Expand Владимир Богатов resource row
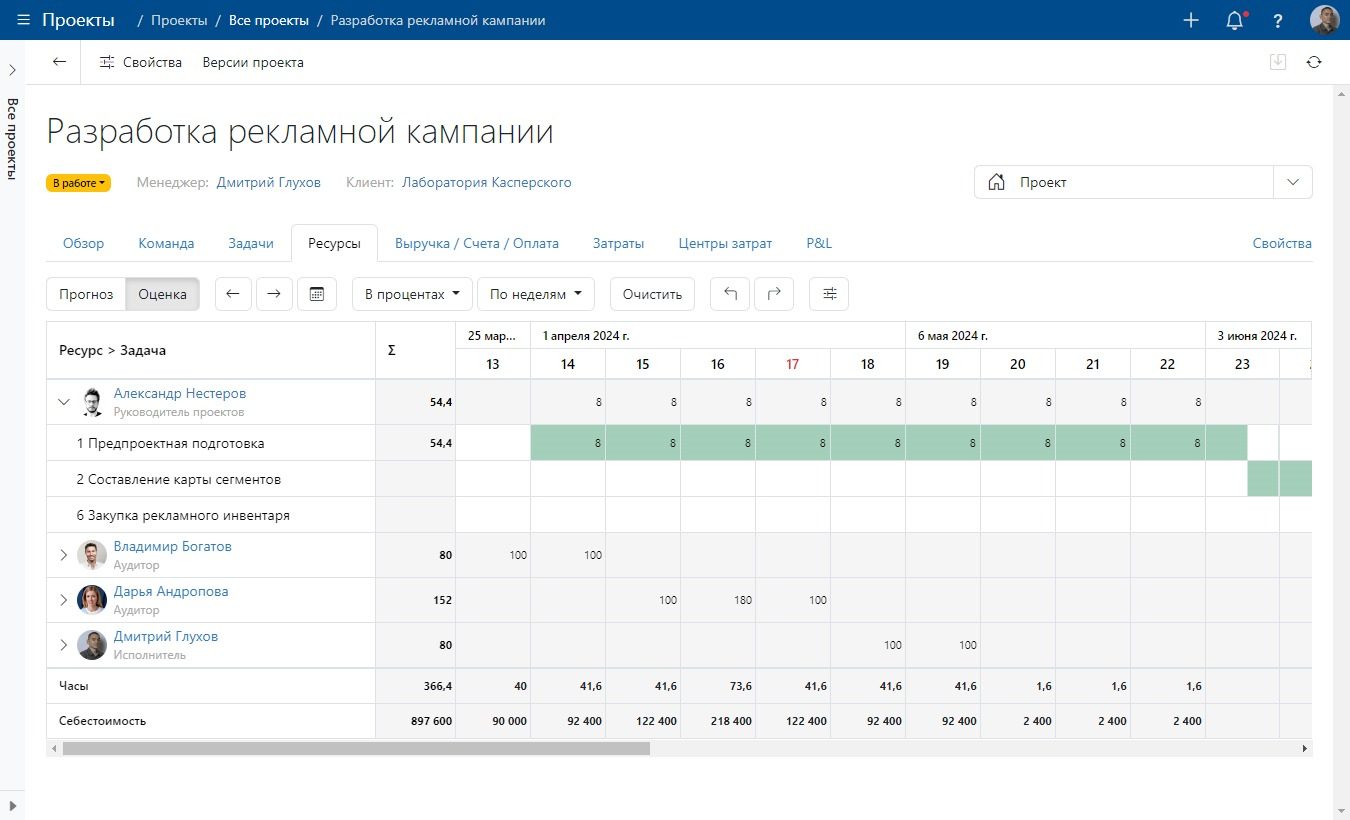 tap(64, 555)
